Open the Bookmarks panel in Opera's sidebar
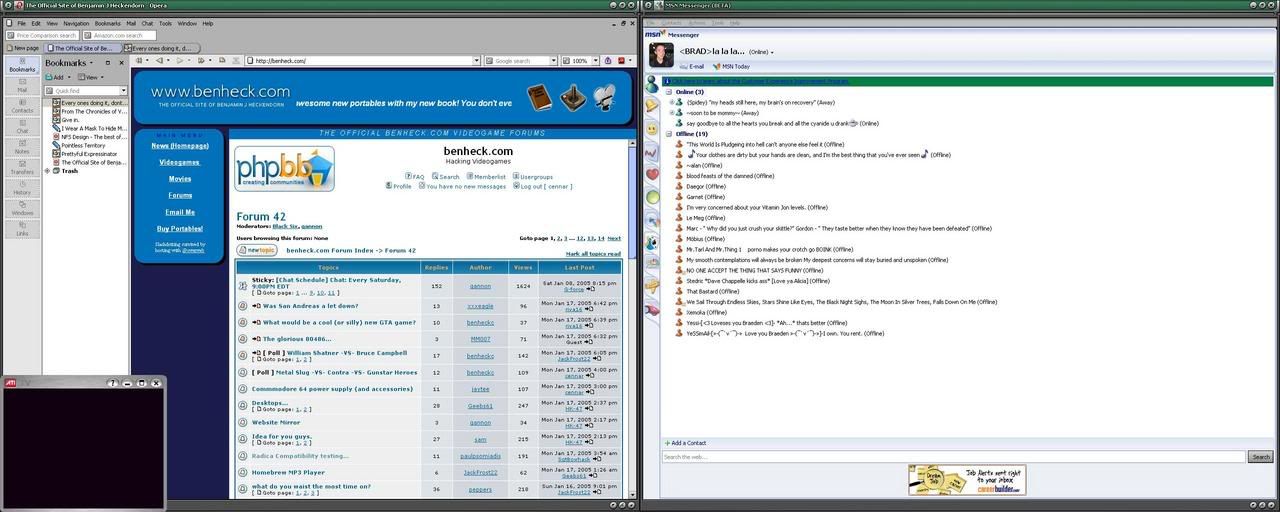Viewport: 1280px width, 512px height. 22,65
